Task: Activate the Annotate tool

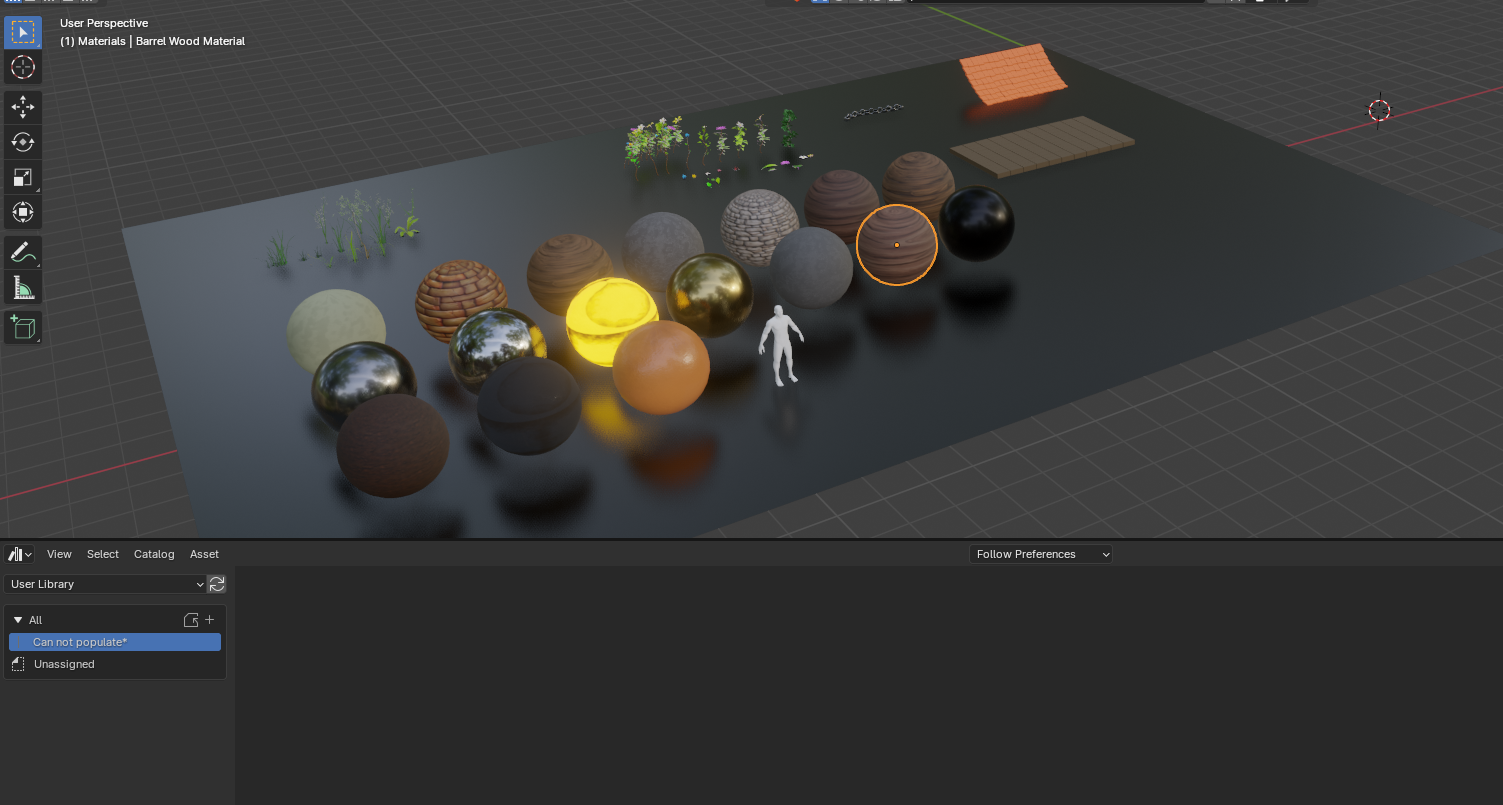Action: [x=22, y=252]
